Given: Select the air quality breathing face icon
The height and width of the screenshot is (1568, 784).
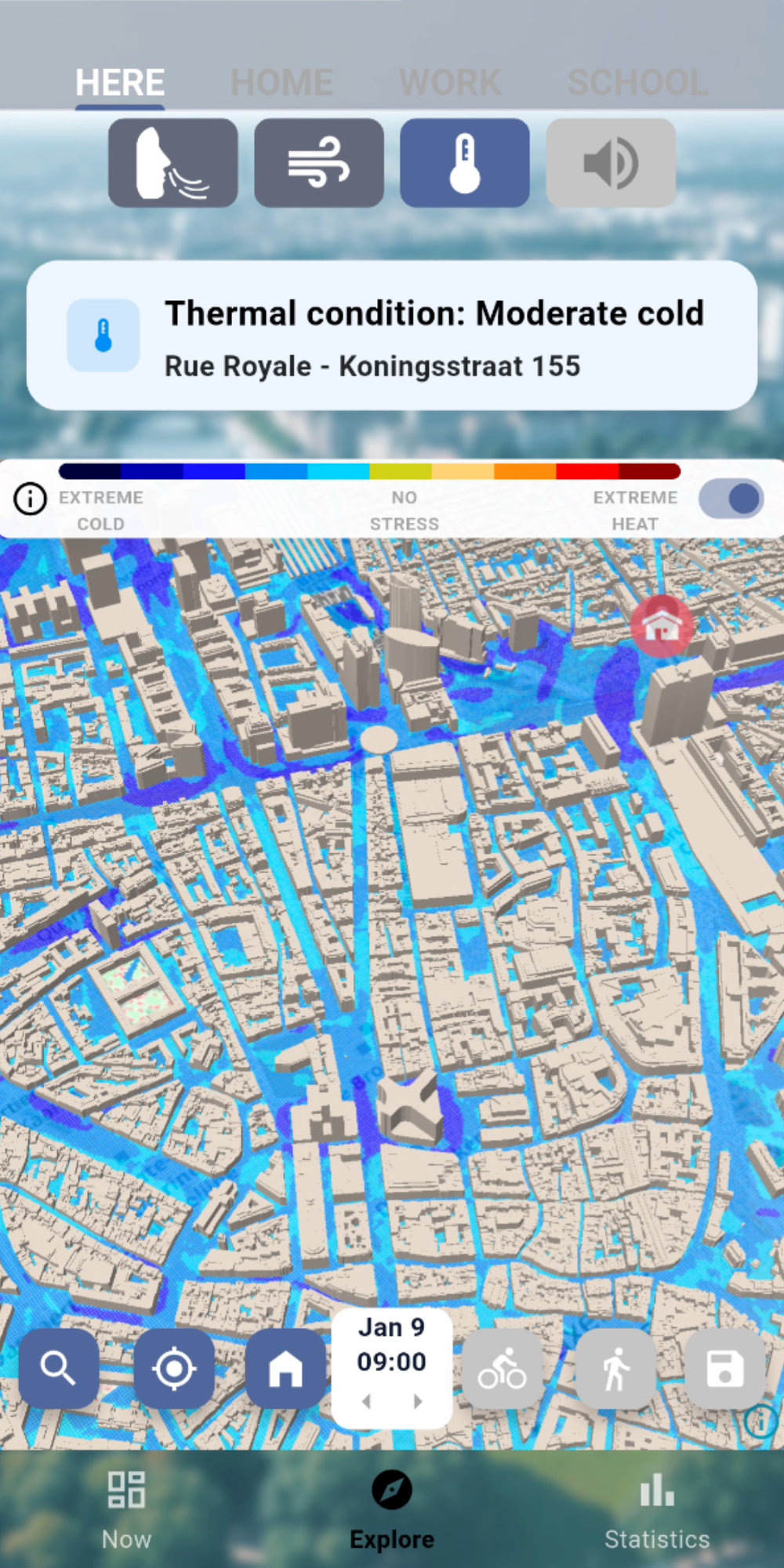Looking at the screenshot, I should tap(172, 163).
